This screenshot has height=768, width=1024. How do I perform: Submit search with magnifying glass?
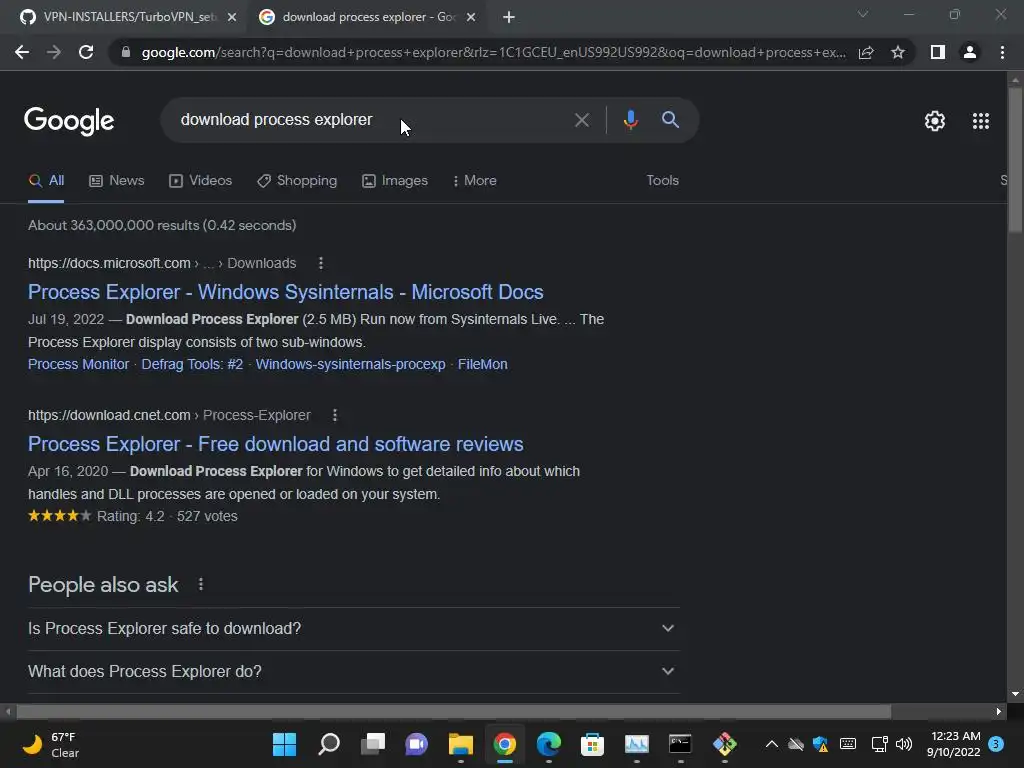click(x=670, y=120)
